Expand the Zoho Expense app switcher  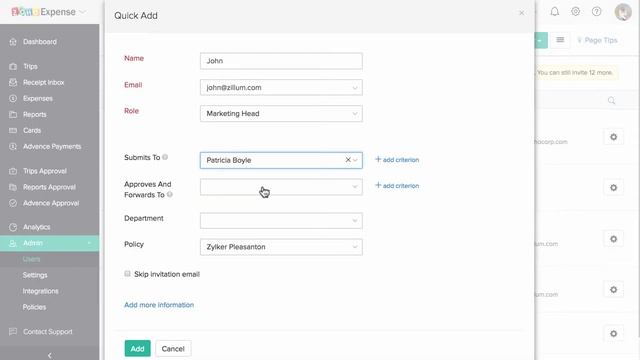[82, 12]
